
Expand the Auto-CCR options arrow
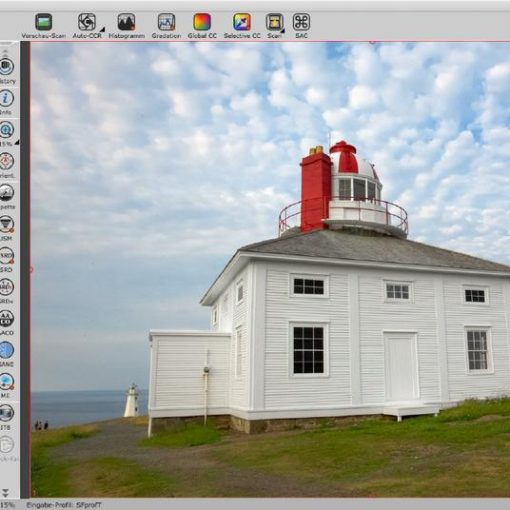102,30
